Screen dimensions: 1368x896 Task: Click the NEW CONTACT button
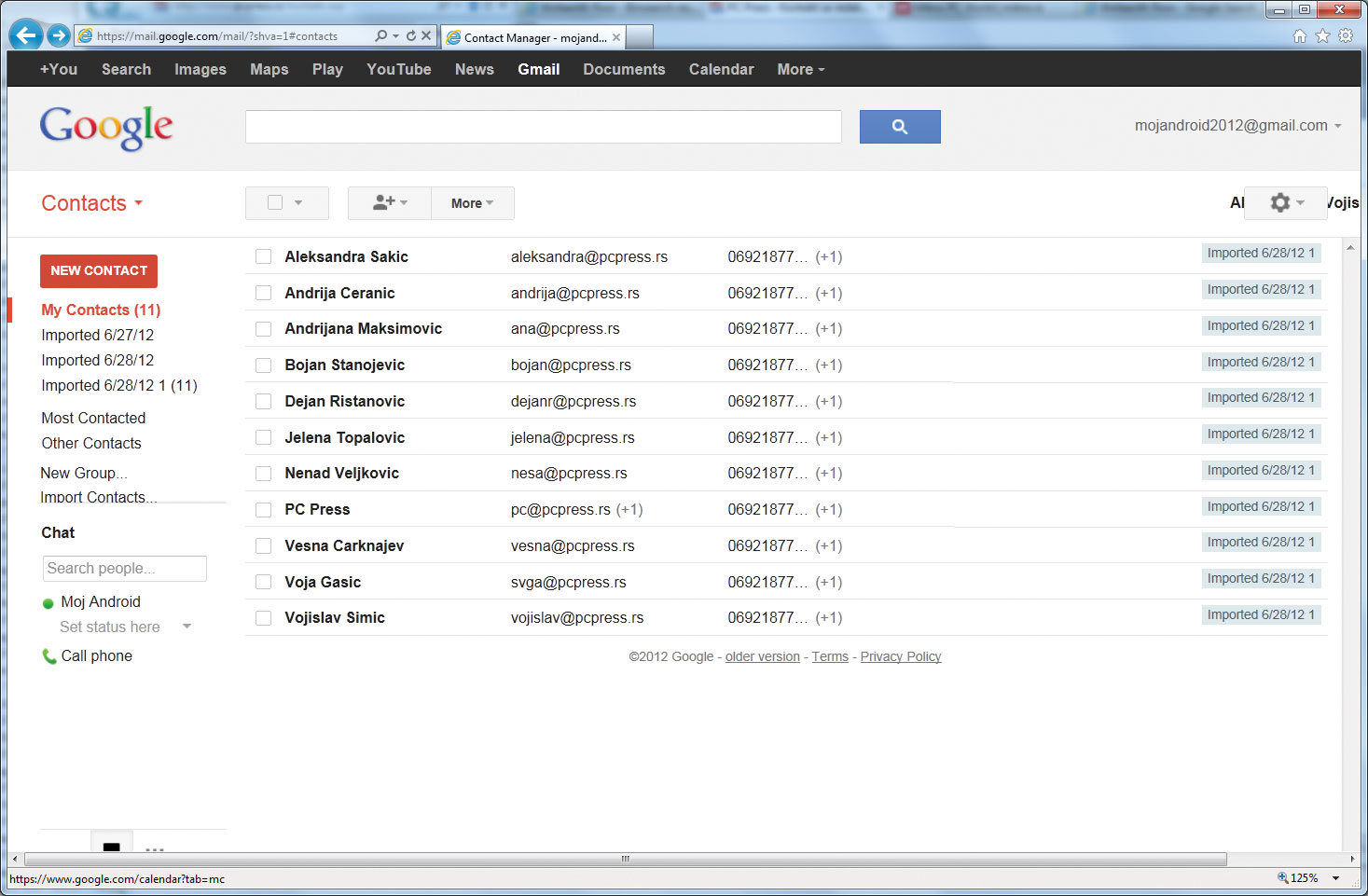[99, 270]
